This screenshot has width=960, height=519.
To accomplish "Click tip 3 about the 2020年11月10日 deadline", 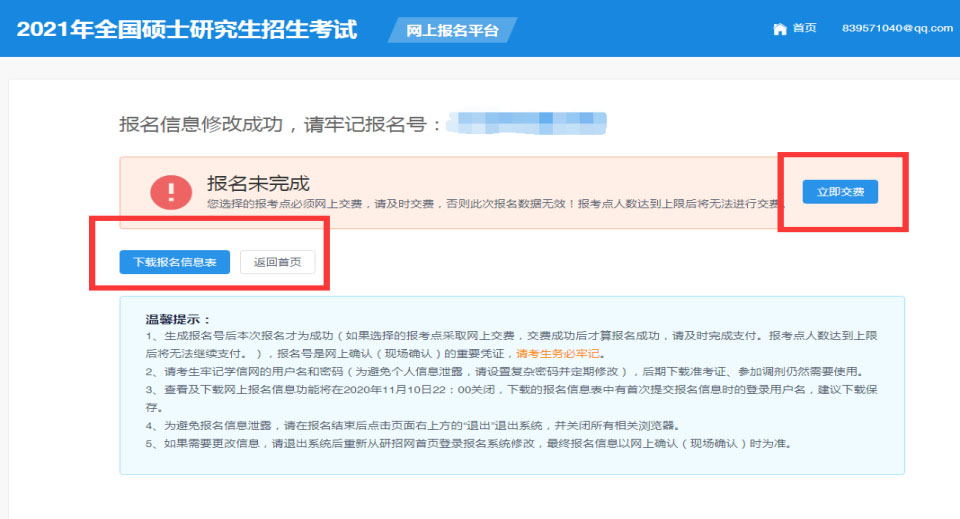I will click(500, 389).
